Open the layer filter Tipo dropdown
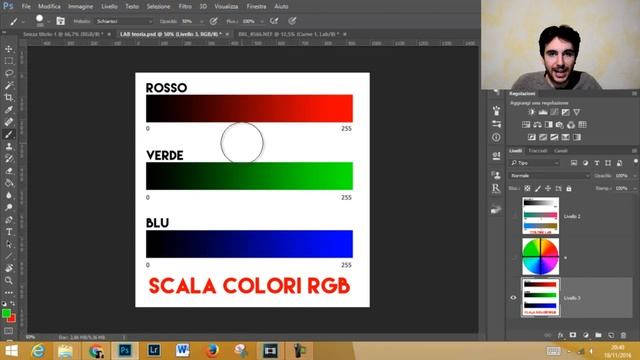 click(x=534, y=163)
